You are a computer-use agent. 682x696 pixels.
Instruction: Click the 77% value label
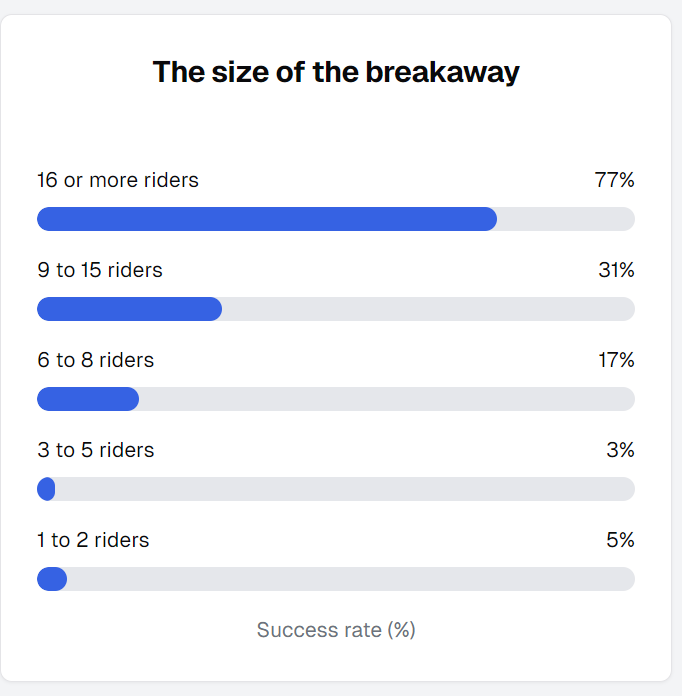click(x=615, y=180)
